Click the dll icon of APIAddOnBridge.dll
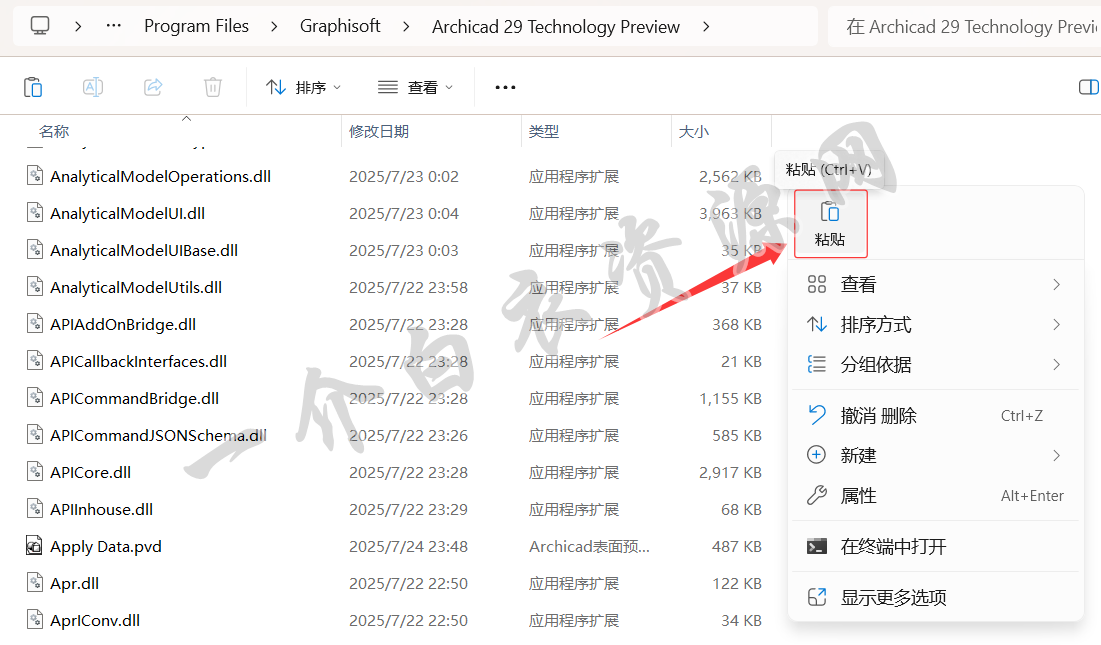Viewport: 1101px width, 645px height. (34, 323)
